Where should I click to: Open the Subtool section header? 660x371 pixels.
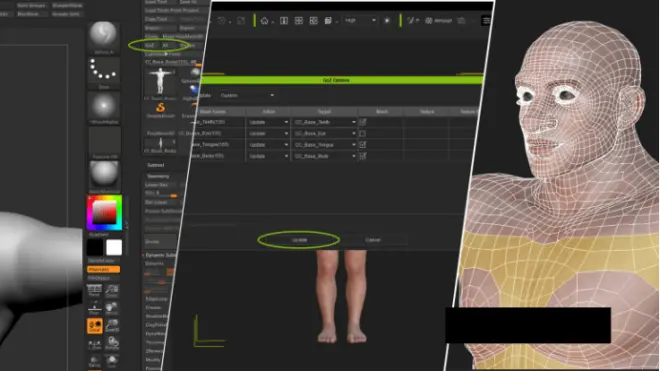(x=156, y=165)
